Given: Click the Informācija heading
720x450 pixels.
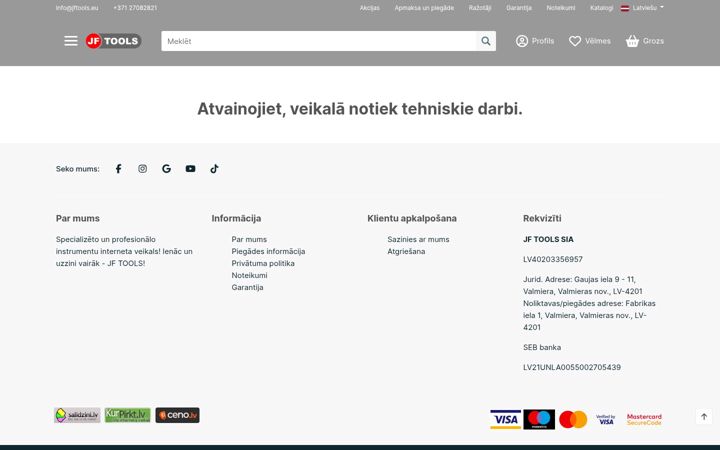Looking at the screenshot, I should (236, 218).
